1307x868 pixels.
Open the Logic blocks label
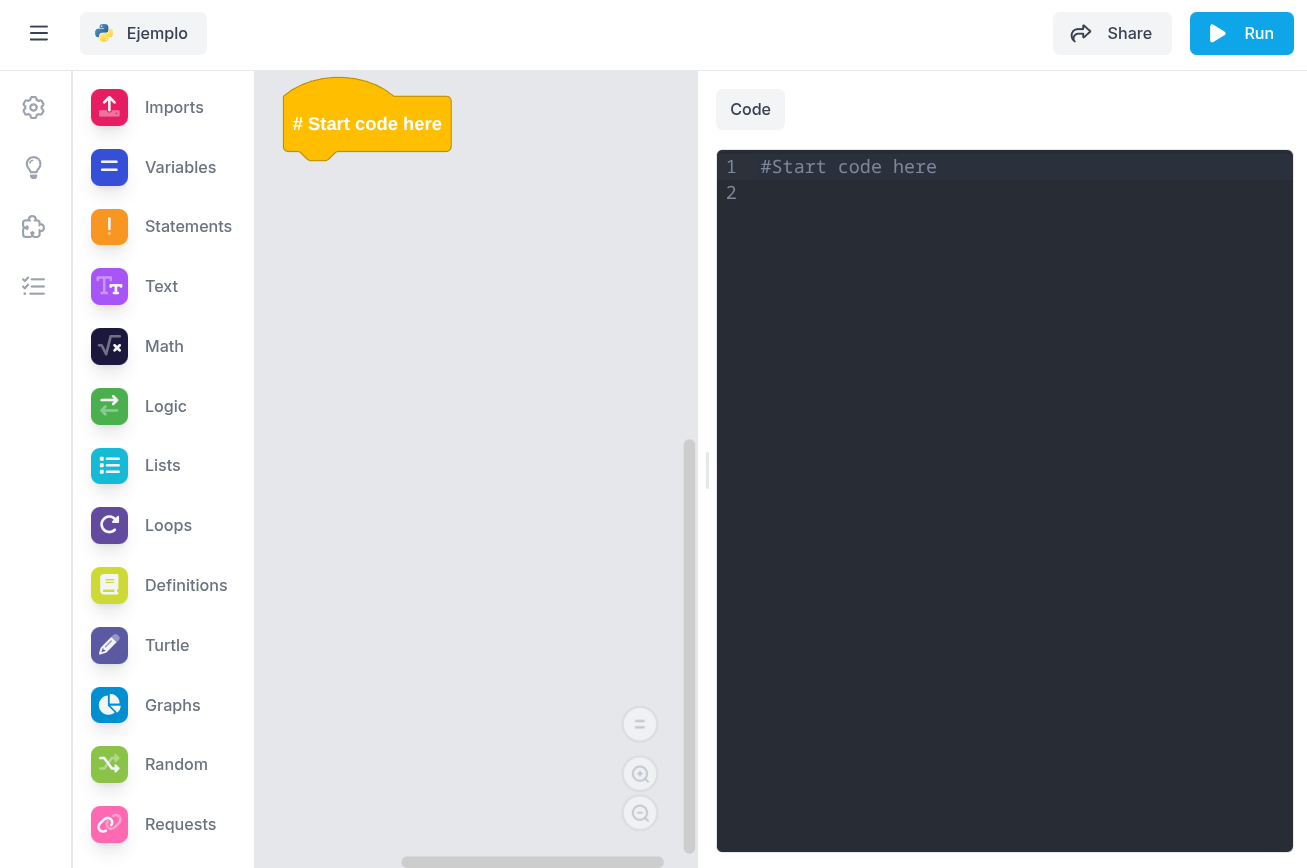point(166,406)
